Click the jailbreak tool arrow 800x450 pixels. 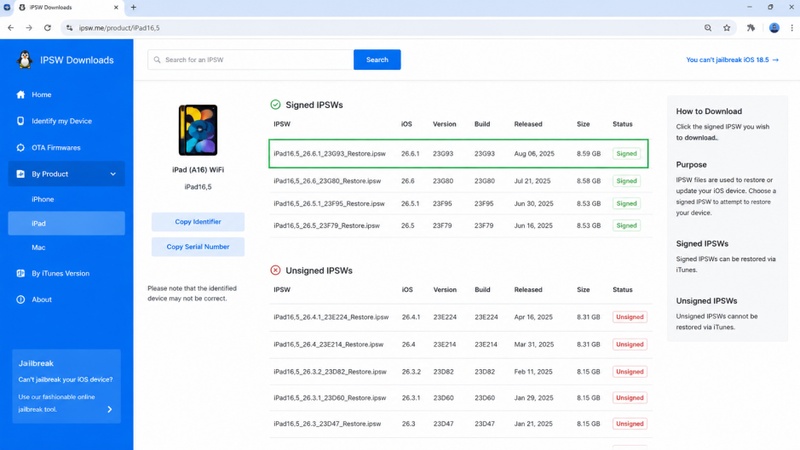tap(110, 409)
